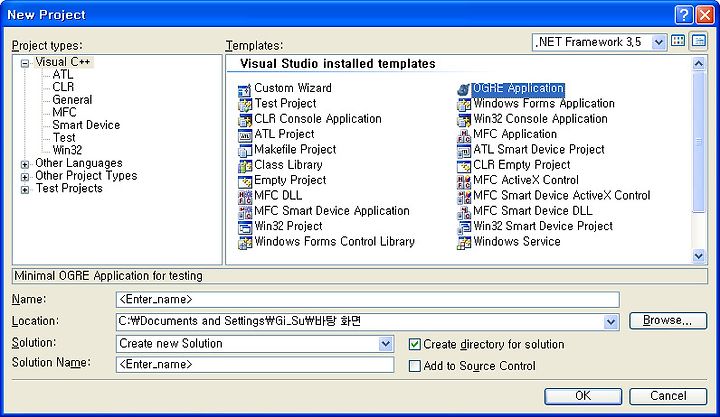Select the OGRE Application template icon
The width and height of the screenshot is (720, 417).
(464, 90)
